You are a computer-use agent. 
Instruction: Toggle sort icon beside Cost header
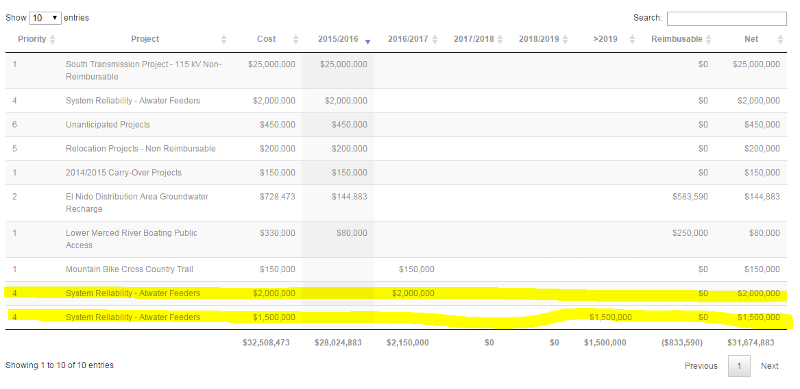point(295,39)
